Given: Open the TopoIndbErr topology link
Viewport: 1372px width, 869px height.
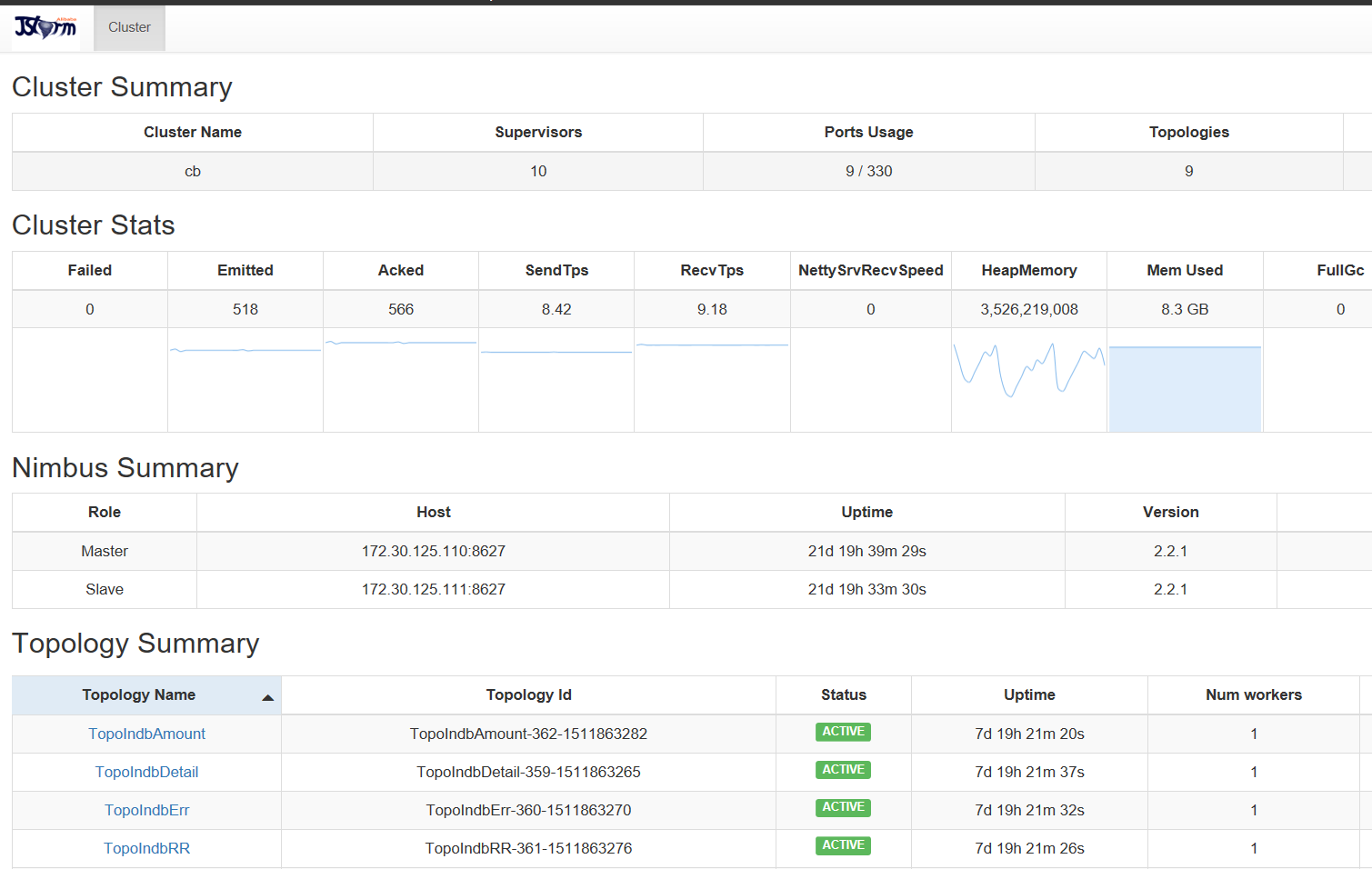Looking at the screenshot, I should tap(146, 810).
